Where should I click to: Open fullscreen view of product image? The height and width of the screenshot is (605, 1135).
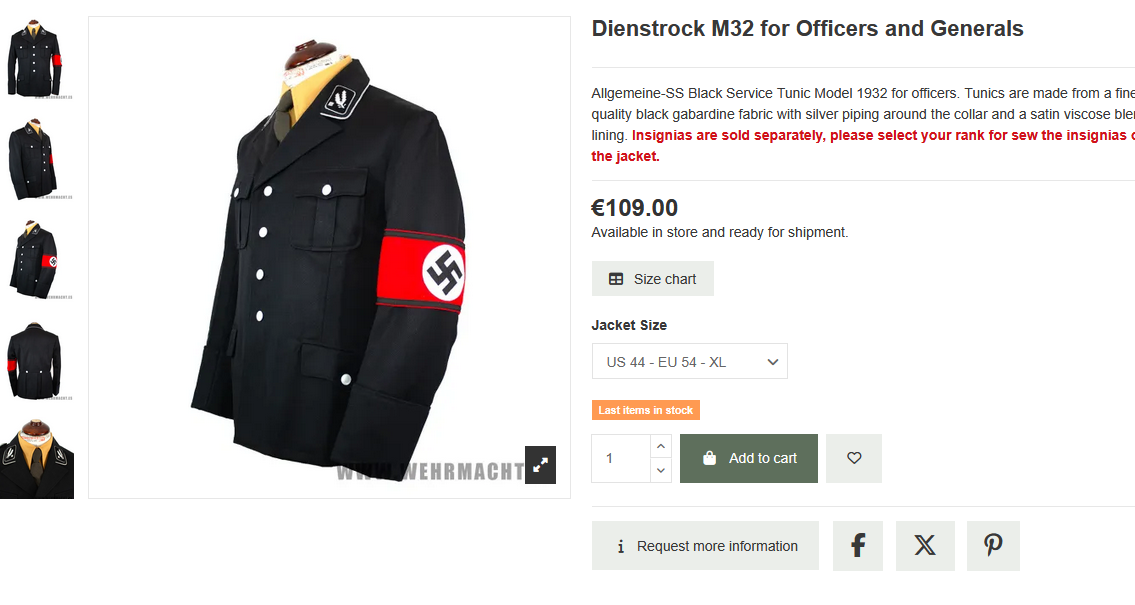click(540, 465)
